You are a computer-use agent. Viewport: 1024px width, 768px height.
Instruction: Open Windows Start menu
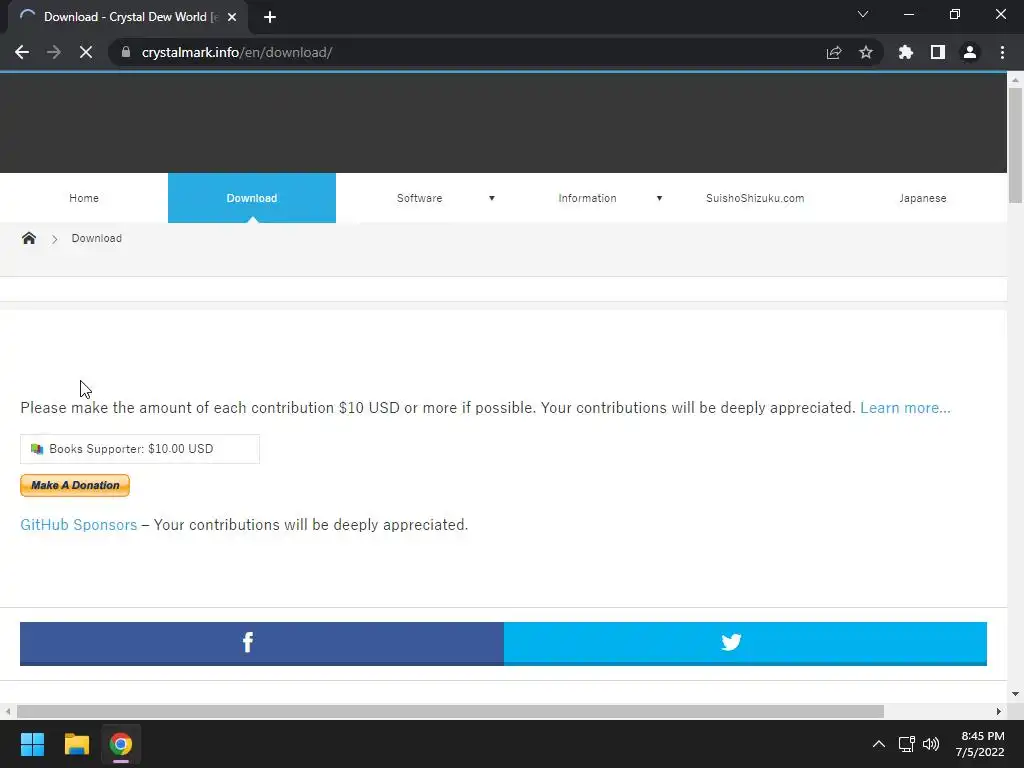32,744
